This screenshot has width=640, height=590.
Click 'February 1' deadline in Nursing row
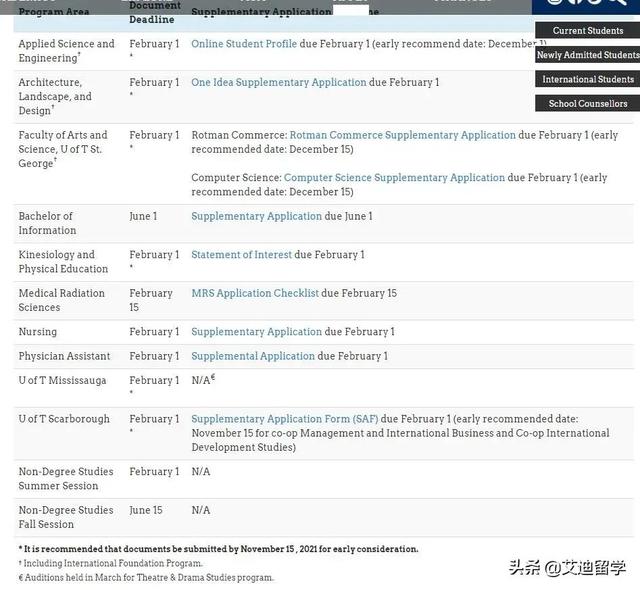pos(154,332)
